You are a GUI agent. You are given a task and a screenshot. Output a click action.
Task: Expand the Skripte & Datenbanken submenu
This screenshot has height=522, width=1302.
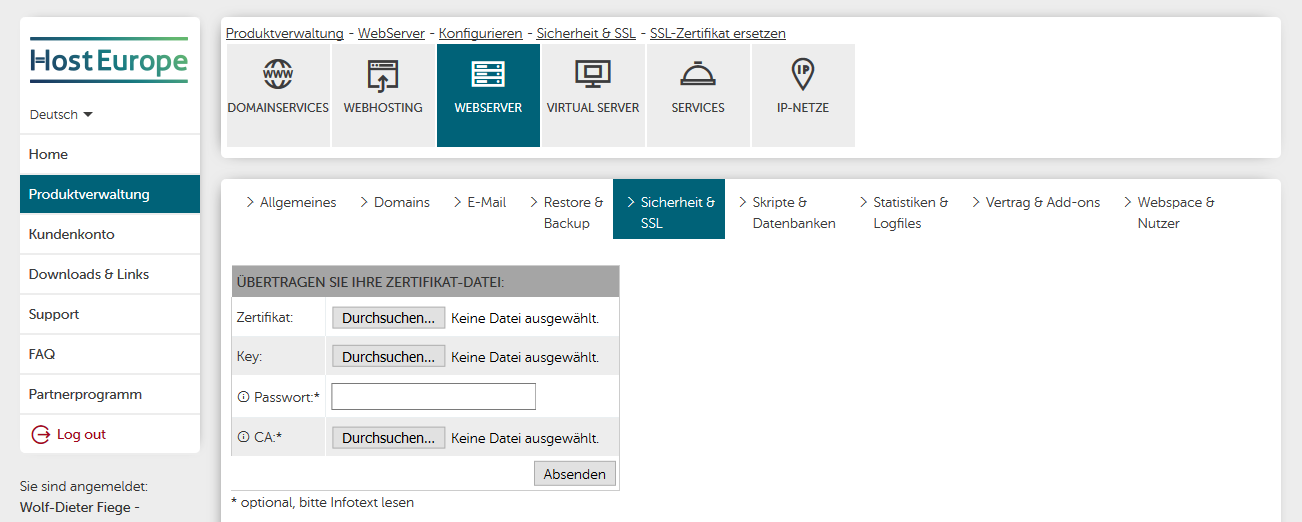coord(787,212)
